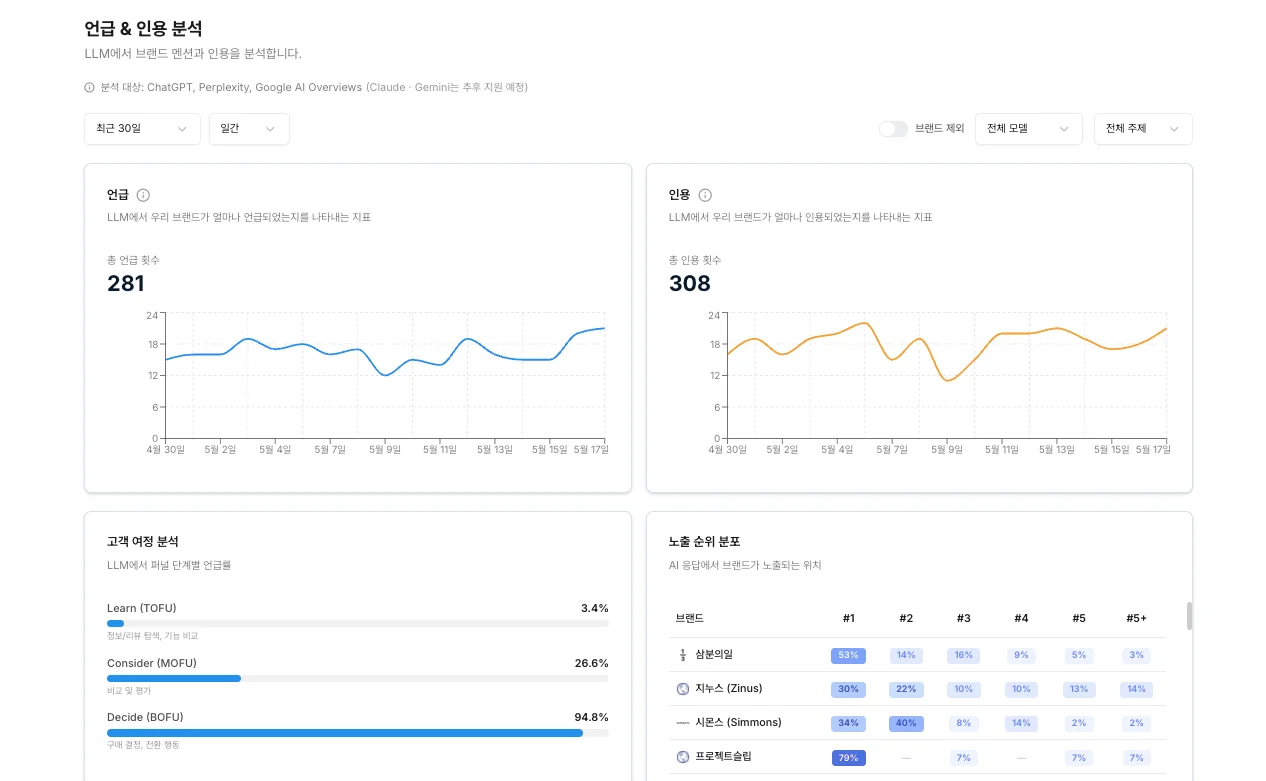The image size is (1266, 781).
Task: Click the 시몬스 (Simmons) logo icon
Action: 683,723
